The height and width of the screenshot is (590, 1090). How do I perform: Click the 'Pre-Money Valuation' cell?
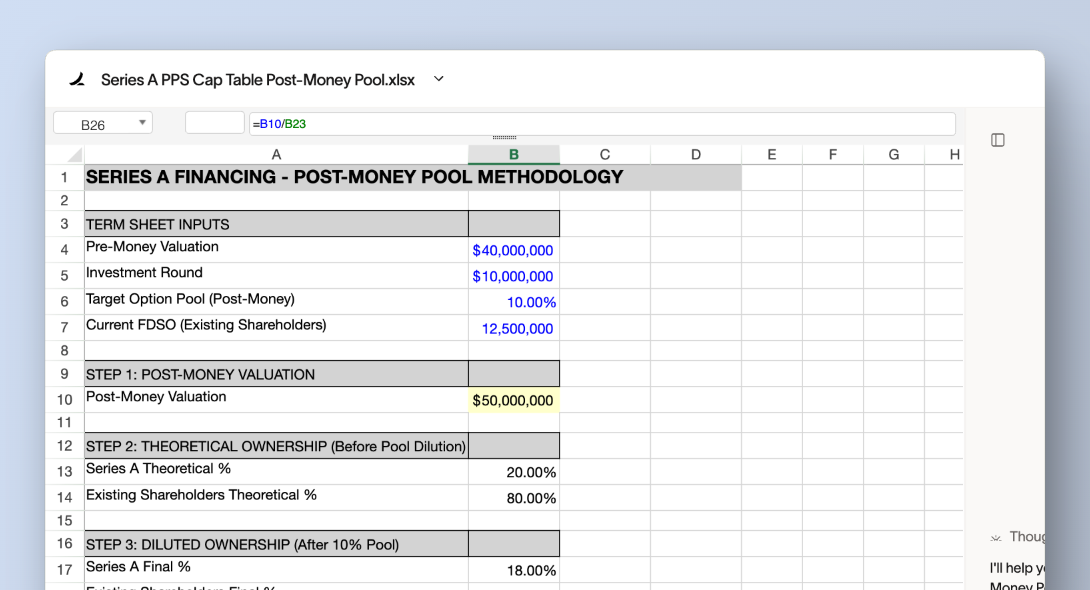276,249
